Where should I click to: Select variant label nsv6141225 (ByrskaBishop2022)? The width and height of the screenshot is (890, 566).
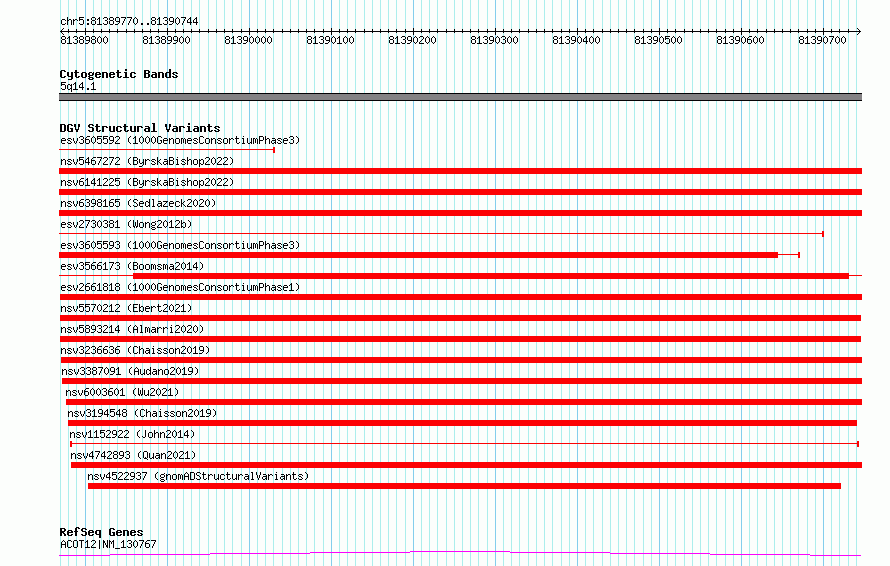(x=147, y=182)
